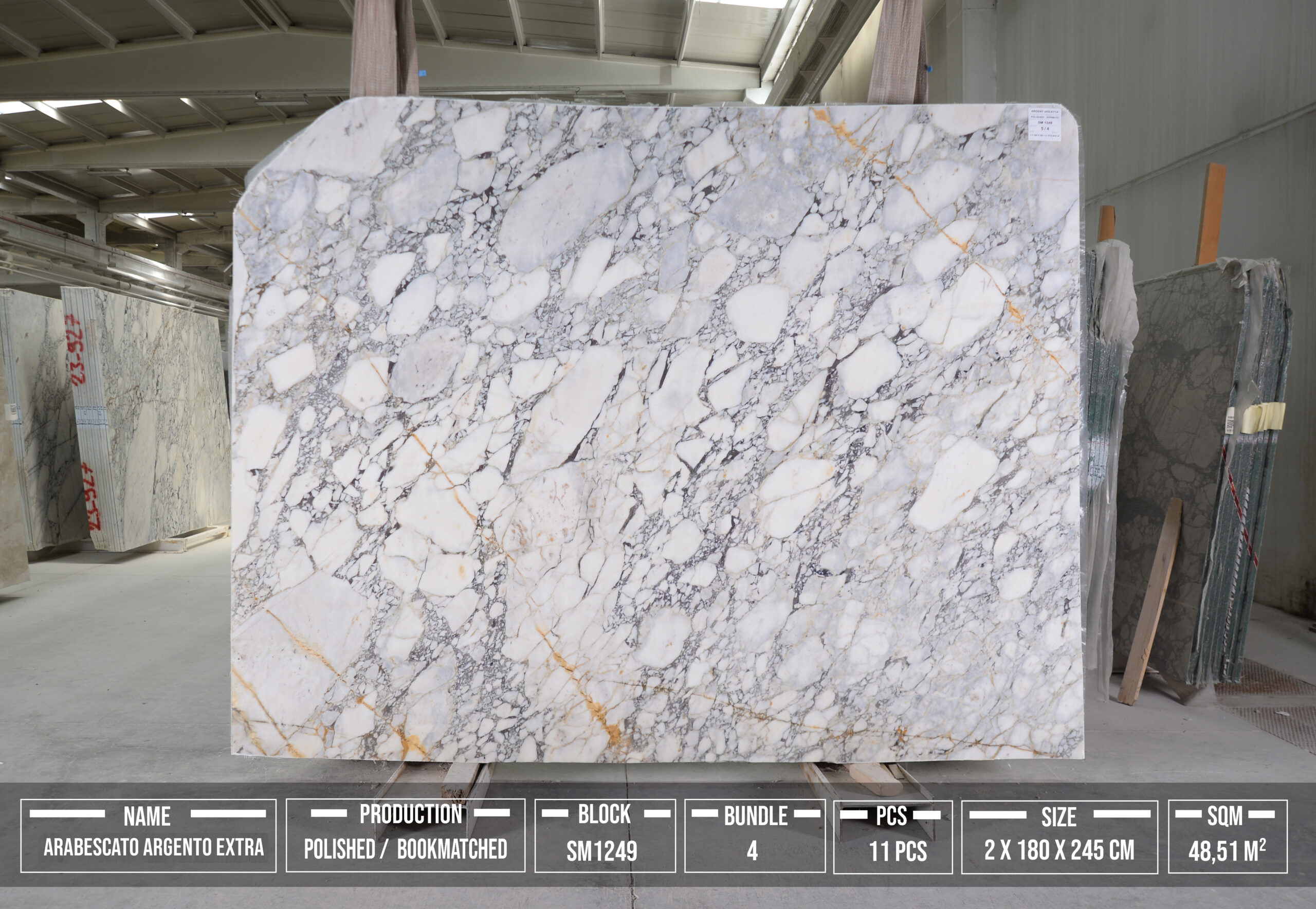Click the SIZE header label
Viewport: 1316px width, 909px height.
click(x=1058, y=817)
